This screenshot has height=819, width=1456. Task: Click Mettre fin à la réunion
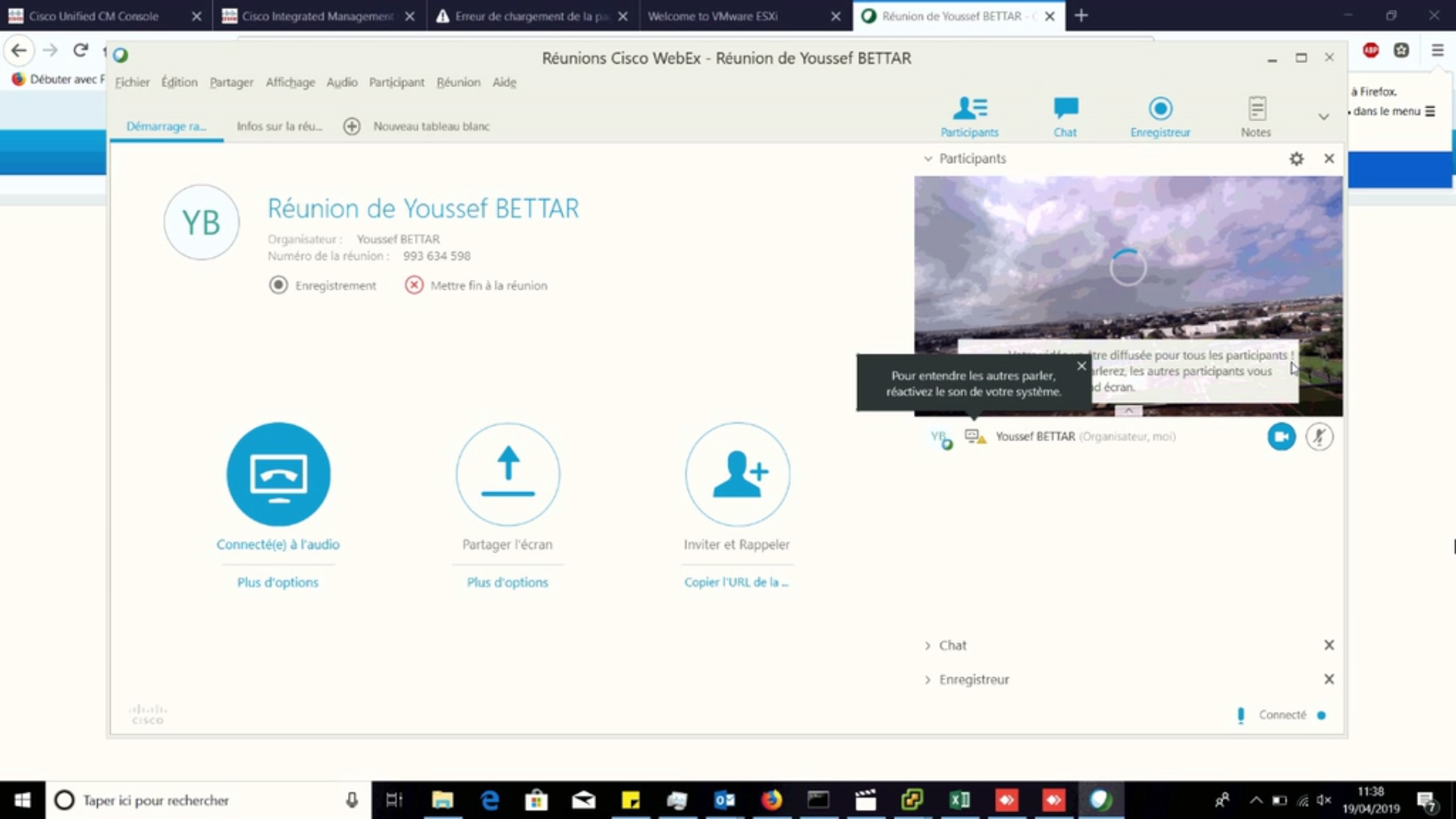pyautogui.click(x=477, y=285)
